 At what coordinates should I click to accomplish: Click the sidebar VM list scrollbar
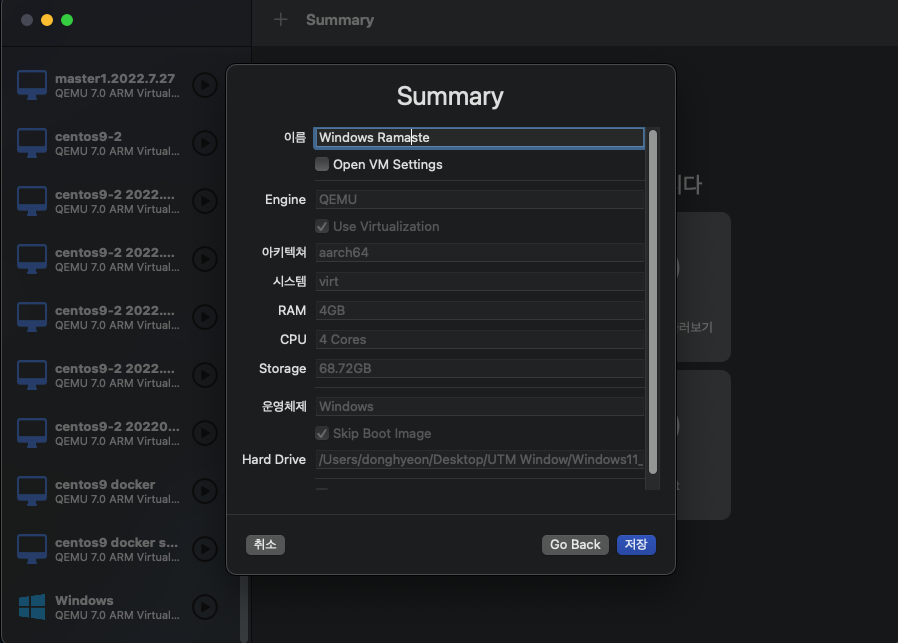point(244,609)
